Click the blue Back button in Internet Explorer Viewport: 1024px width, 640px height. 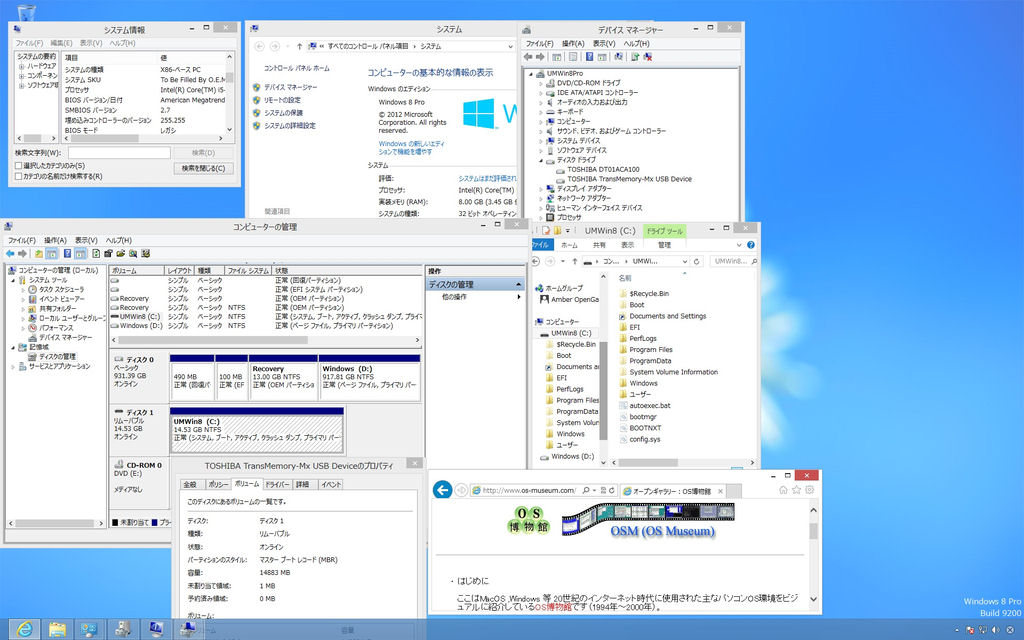pyautogui.click(x=442, y=489)
